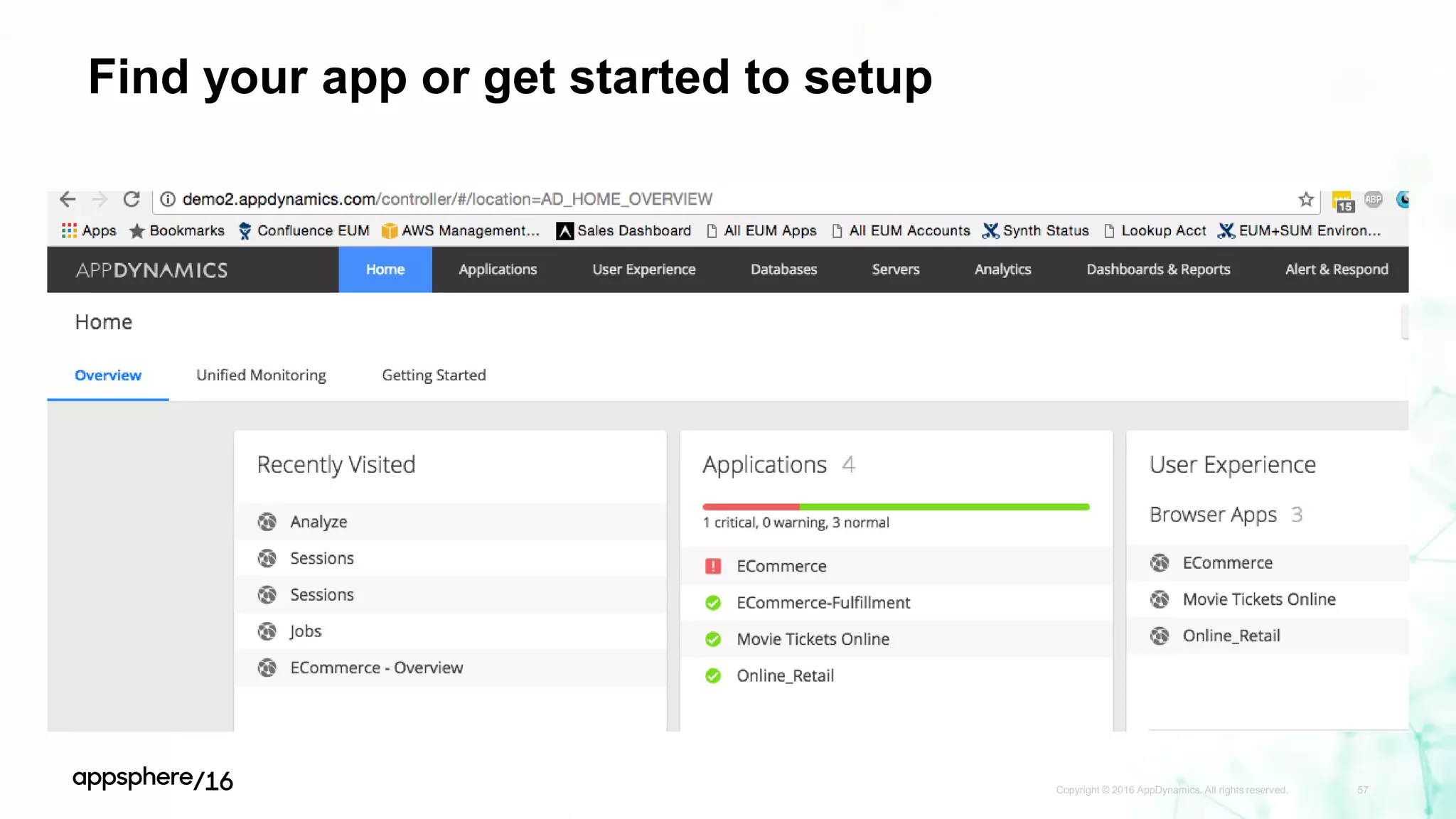Open the User Experience navigation tab
This screenshot has width=1456, height=819.
coord(644,269)
